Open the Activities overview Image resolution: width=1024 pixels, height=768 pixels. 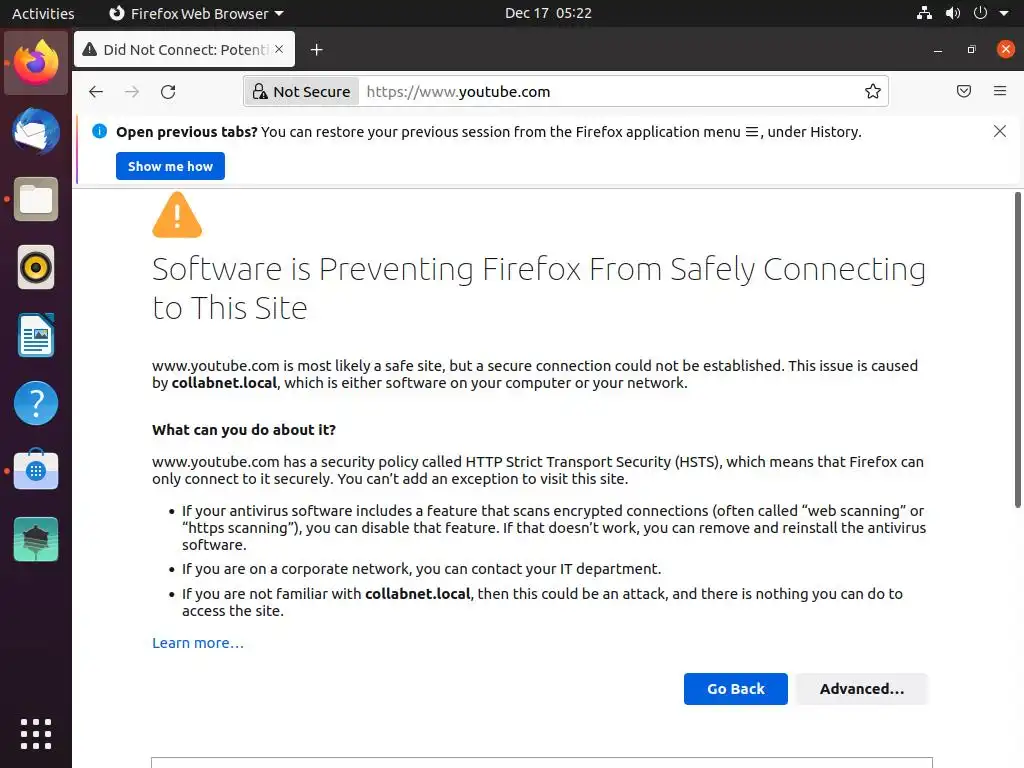[x=43, y=14]
